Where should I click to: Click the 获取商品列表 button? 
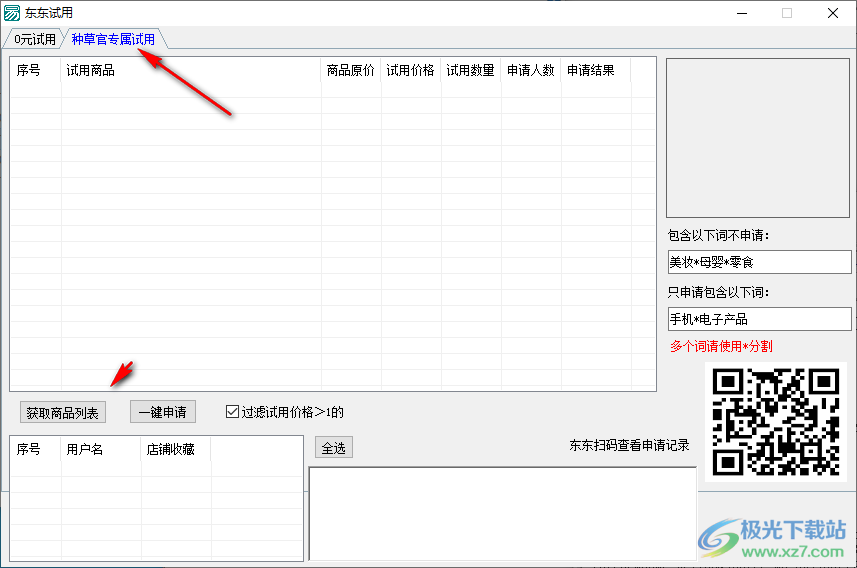point(63,413)
